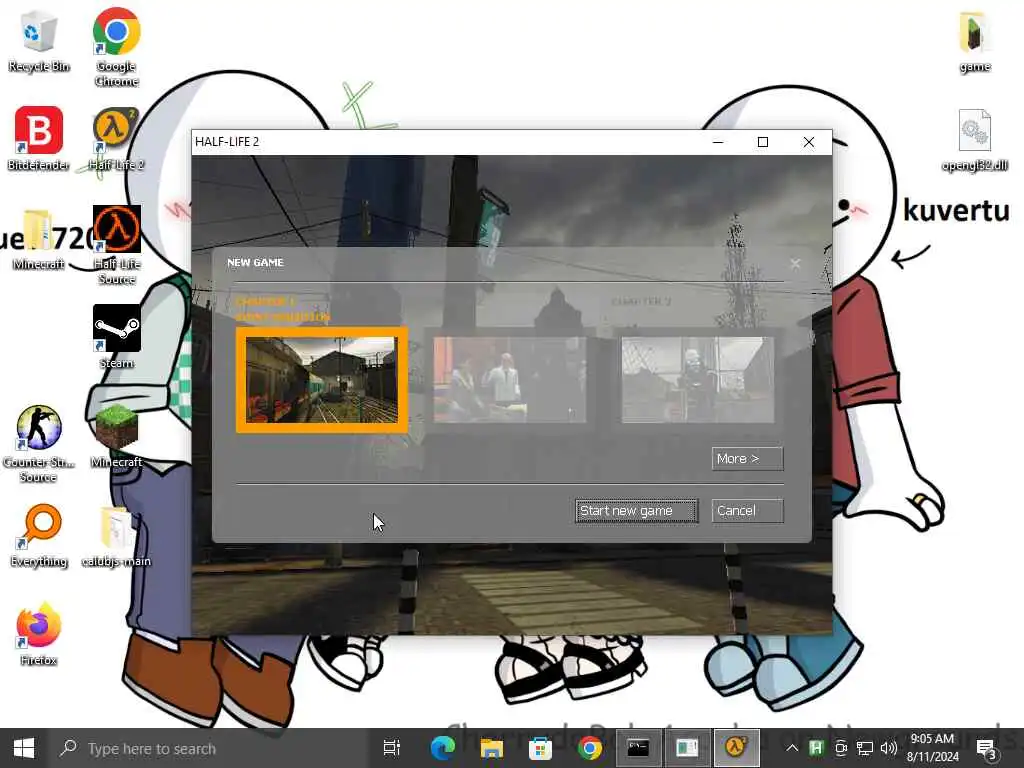Click the More > button
This screenshot has height=768, width=1024.
pos(747,458)
